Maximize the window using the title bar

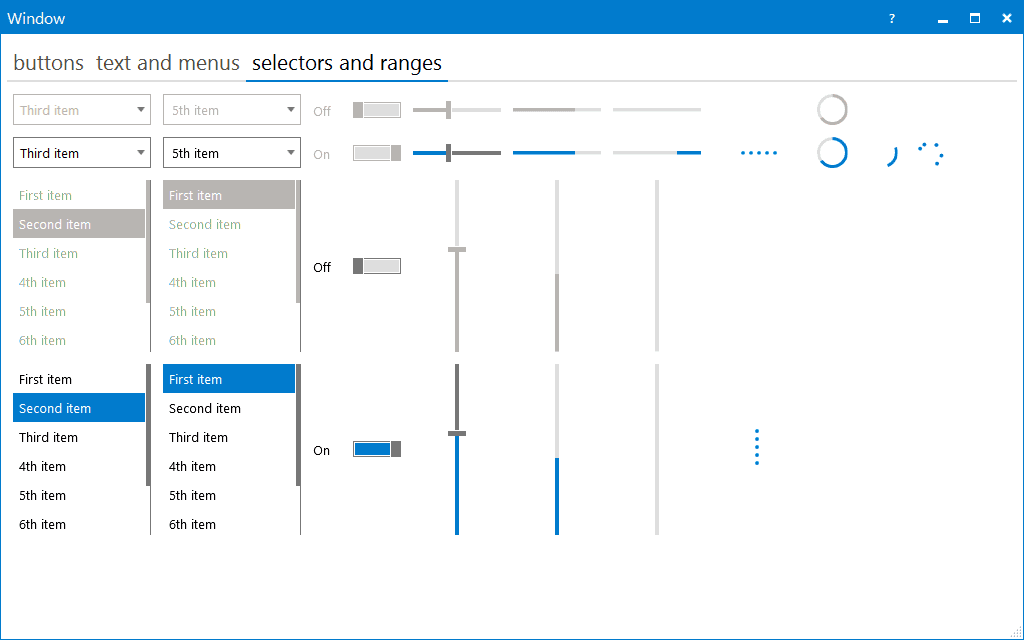click(x=975, y=18)
